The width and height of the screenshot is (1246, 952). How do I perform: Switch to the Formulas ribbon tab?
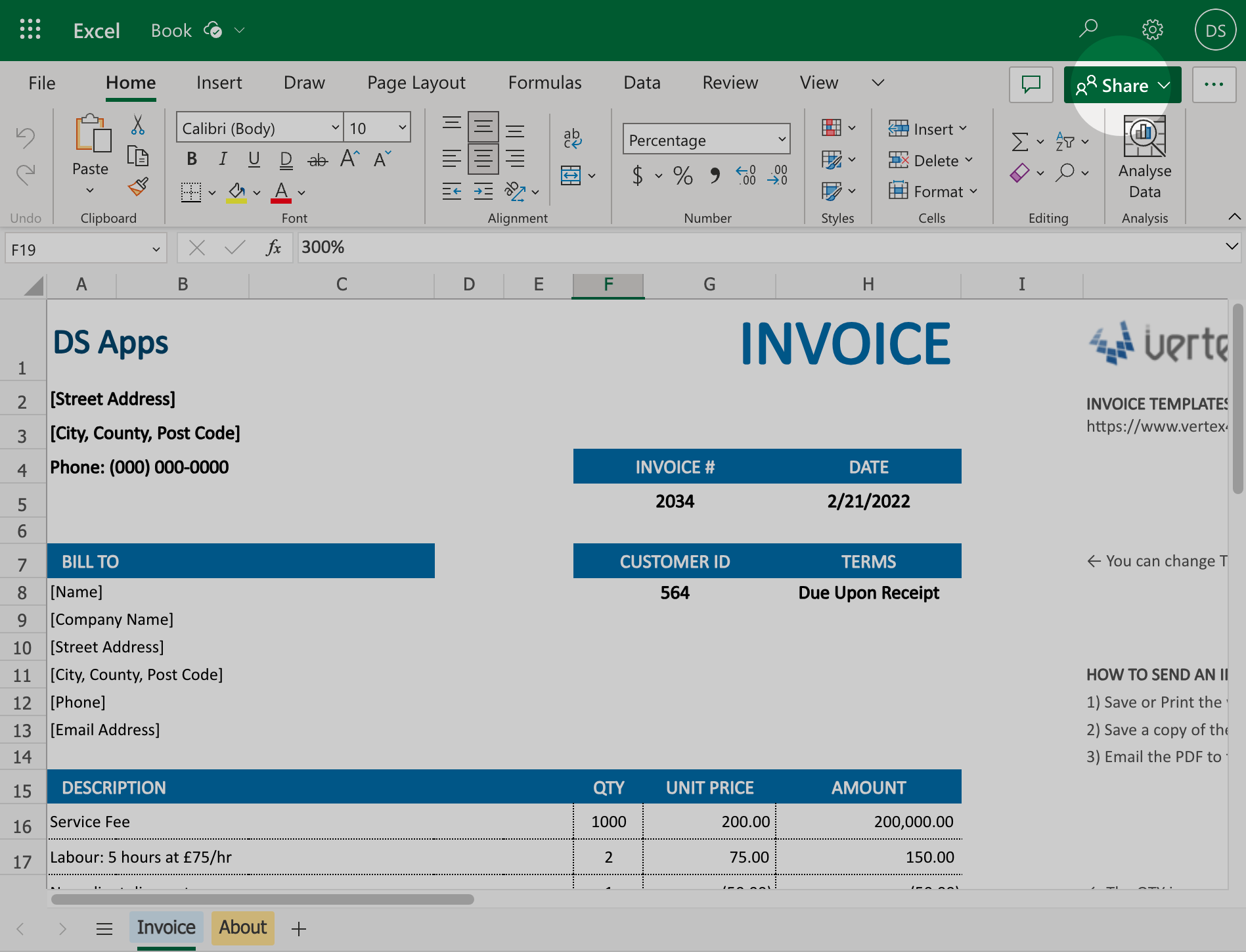[x=545, y=83]
